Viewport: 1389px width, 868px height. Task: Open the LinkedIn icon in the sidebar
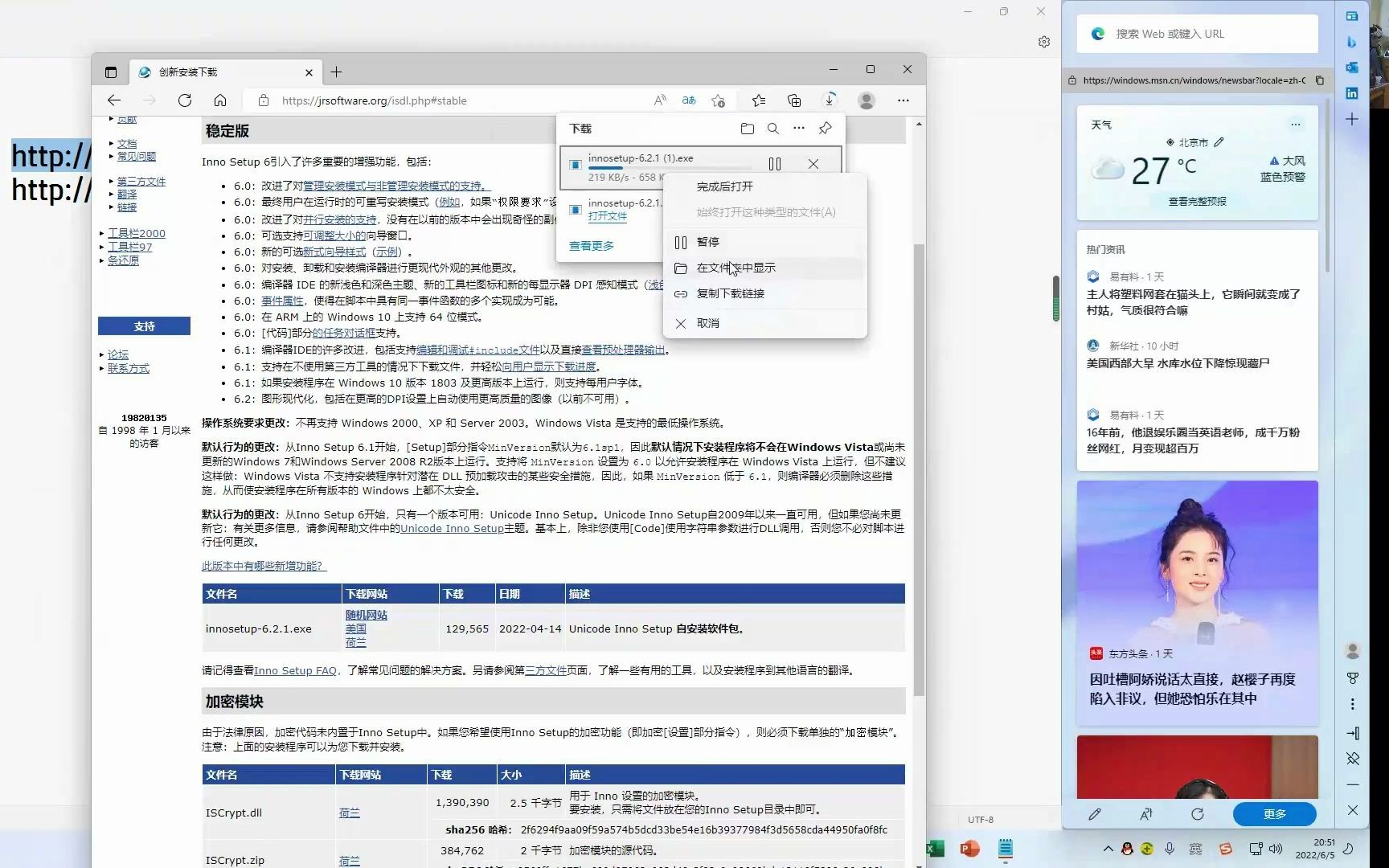[1352, 93]
